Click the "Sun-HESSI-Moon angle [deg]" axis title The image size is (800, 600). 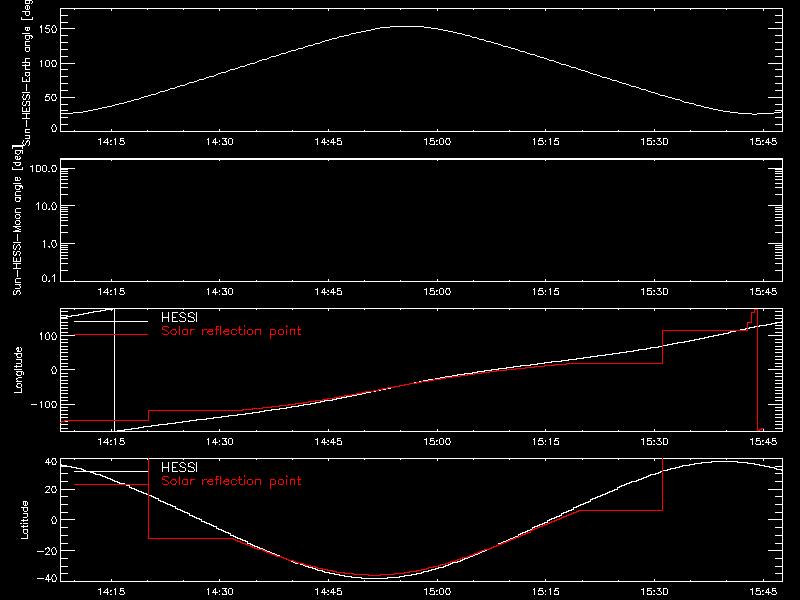tap(17, 220)
